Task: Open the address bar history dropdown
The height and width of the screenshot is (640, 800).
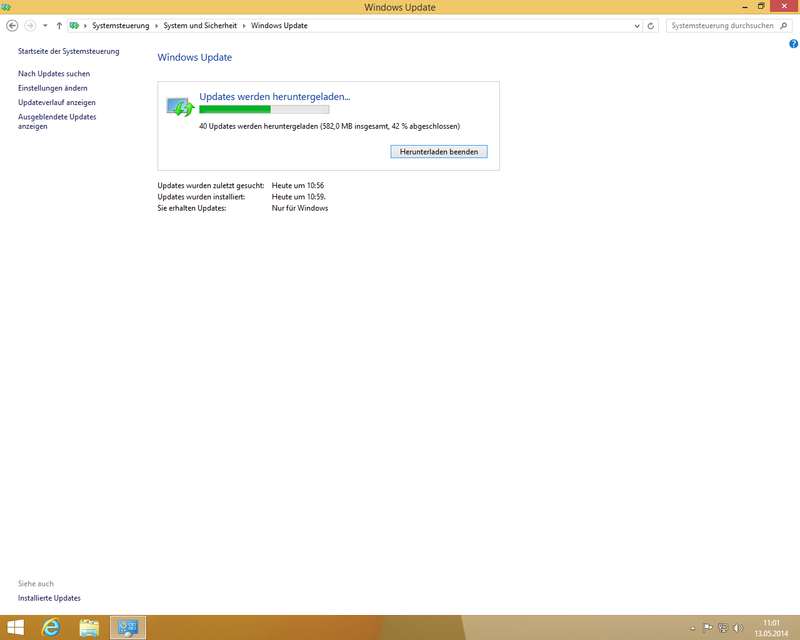Action: click(637, 26)
